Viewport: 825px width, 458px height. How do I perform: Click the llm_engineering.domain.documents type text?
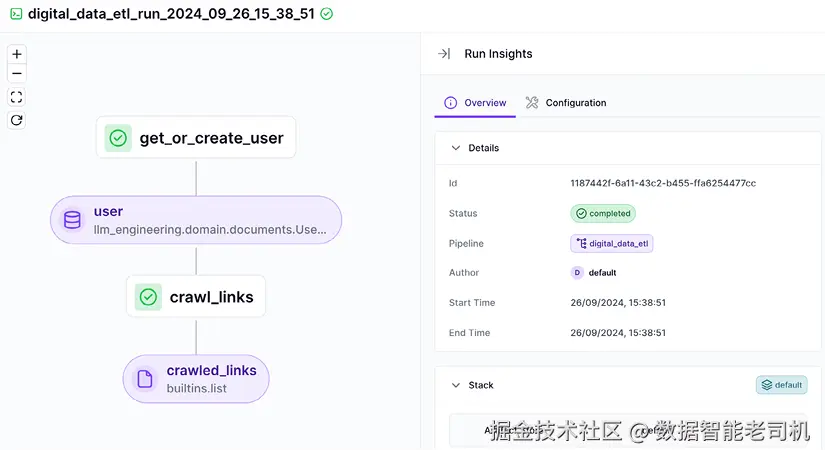tap(210, 230)
